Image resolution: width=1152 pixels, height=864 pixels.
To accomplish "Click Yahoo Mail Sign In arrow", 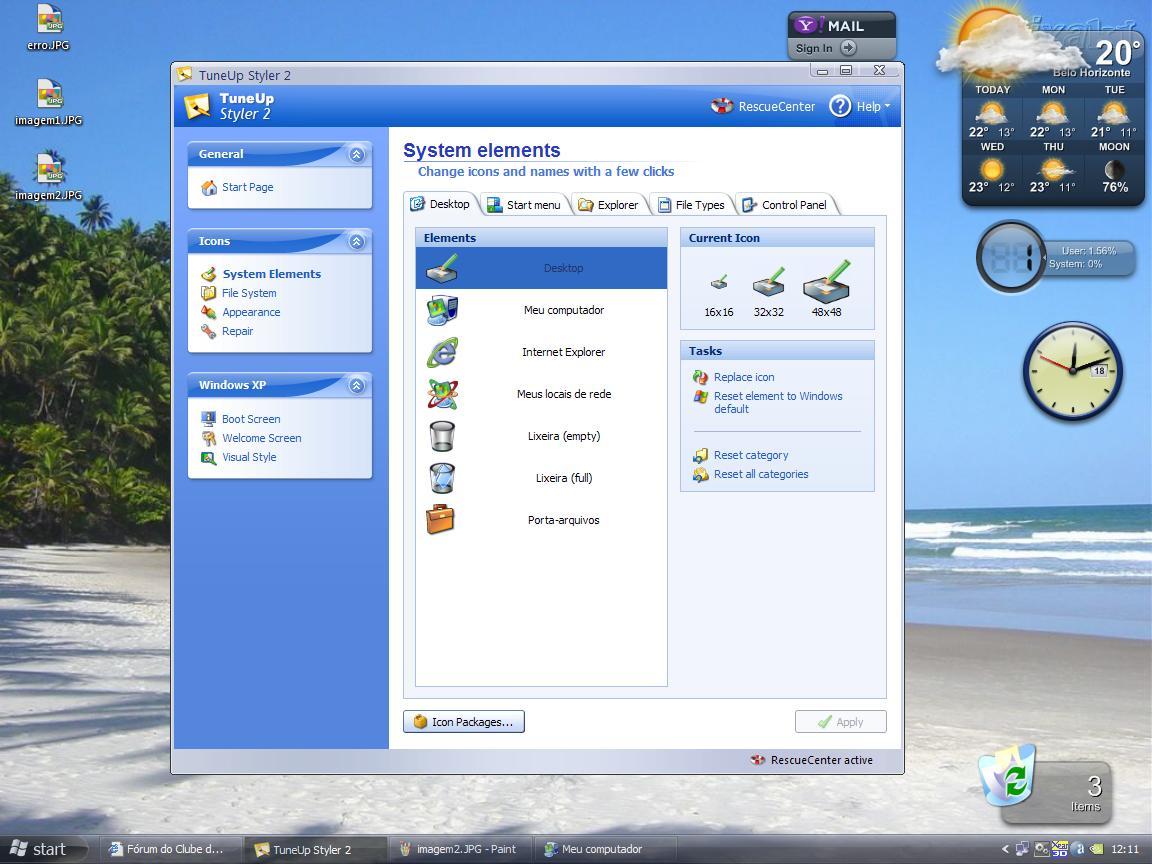I will 848,48.
